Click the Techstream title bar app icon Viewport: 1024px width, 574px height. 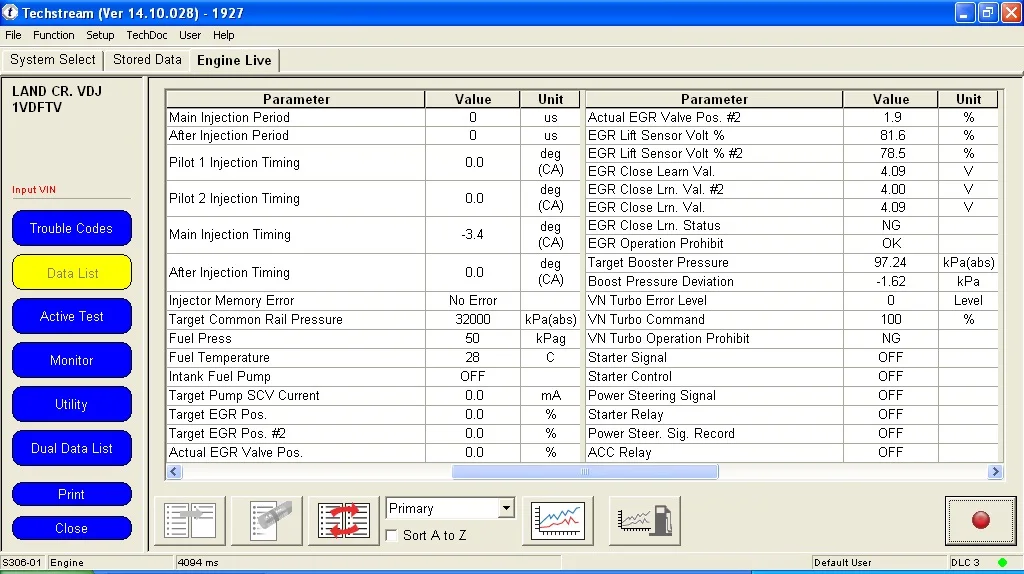tap(10, 12)
